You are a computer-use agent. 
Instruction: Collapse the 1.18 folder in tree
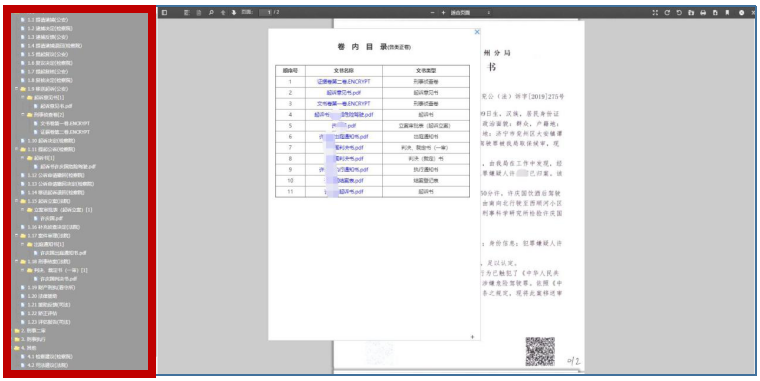pos(17,261)
